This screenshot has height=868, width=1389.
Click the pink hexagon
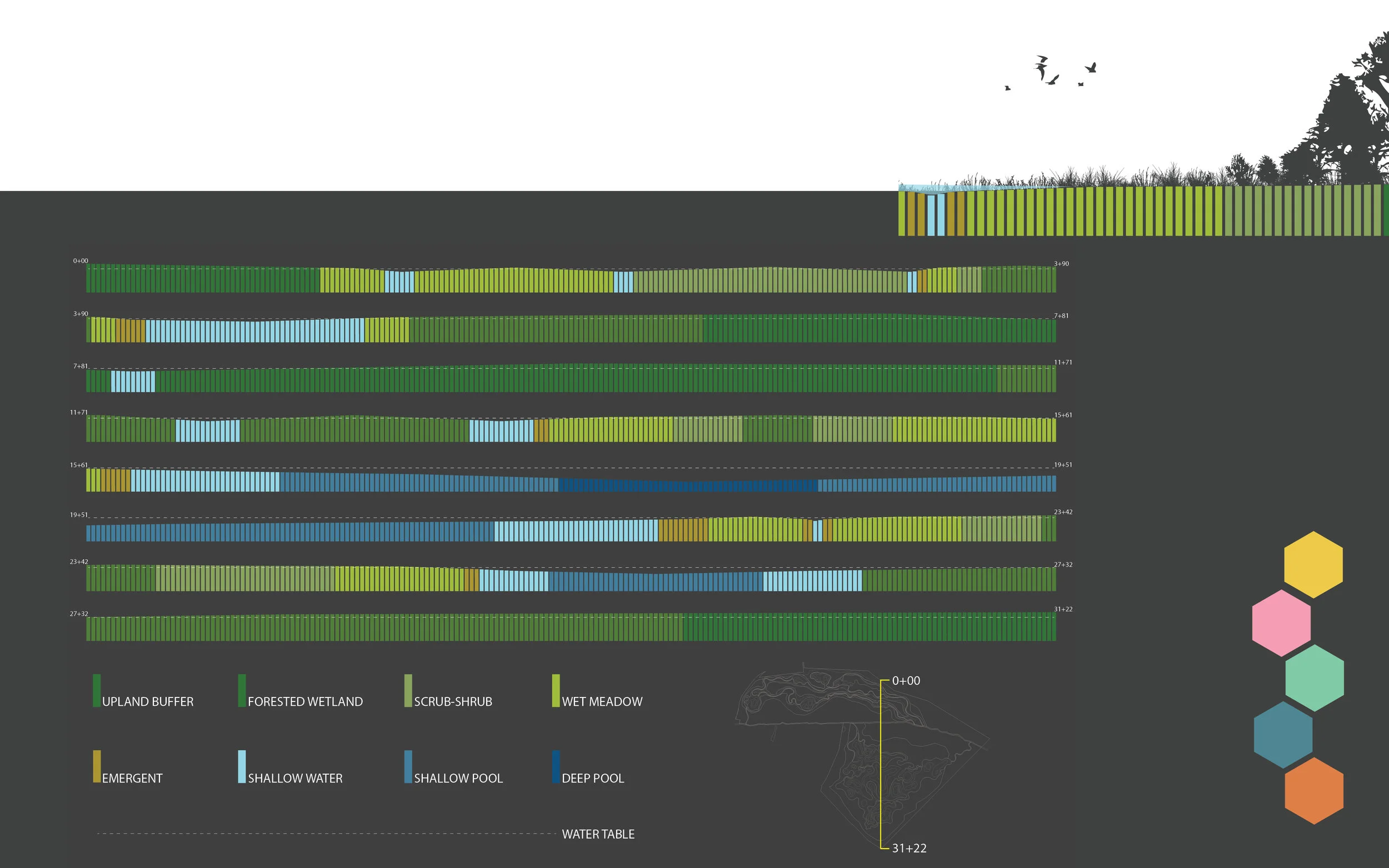coord(1281,623)
